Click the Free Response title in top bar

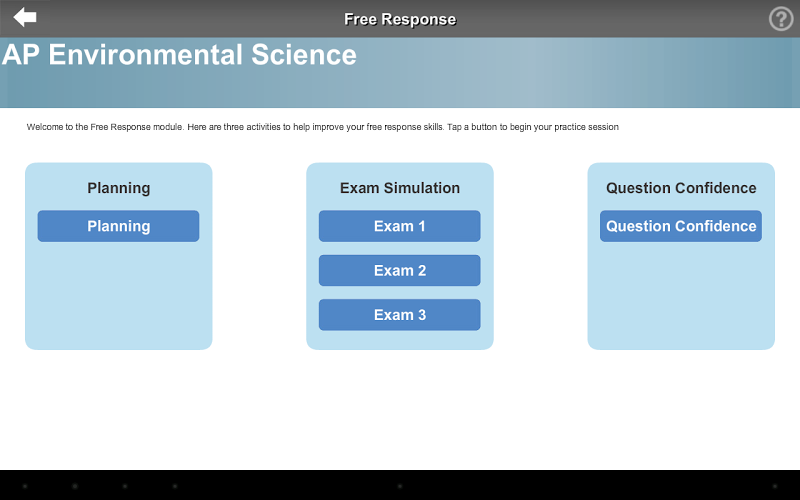(x=400, y=19)
